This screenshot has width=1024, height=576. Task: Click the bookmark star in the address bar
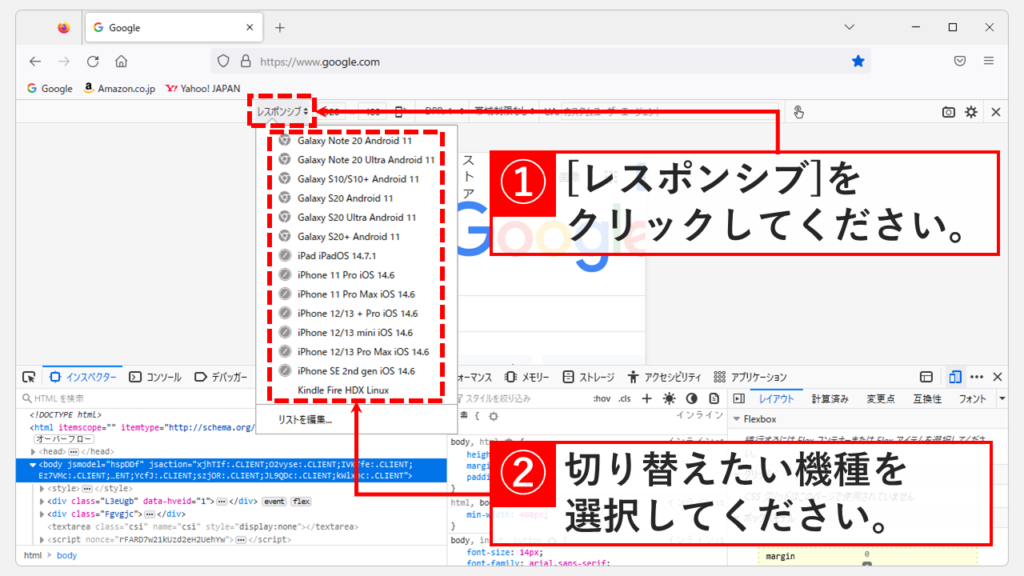pyautogui.click(x=857, y=61)
